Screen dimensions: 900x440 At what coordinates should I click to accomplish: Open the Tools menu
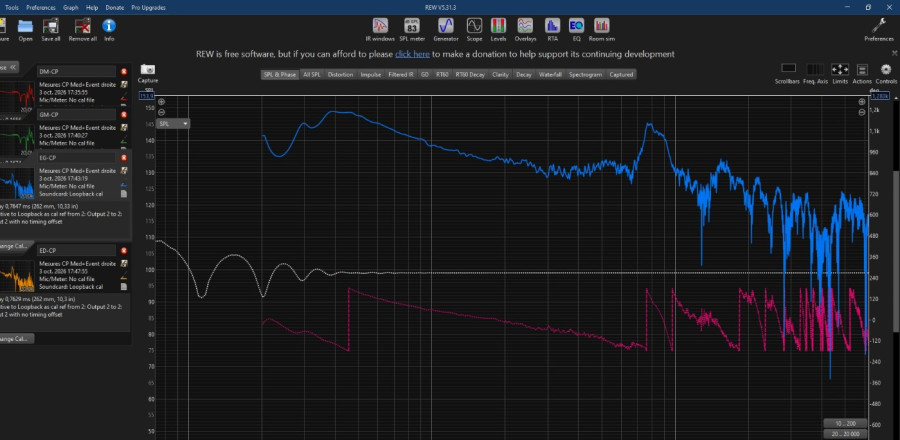click(11, 7)
